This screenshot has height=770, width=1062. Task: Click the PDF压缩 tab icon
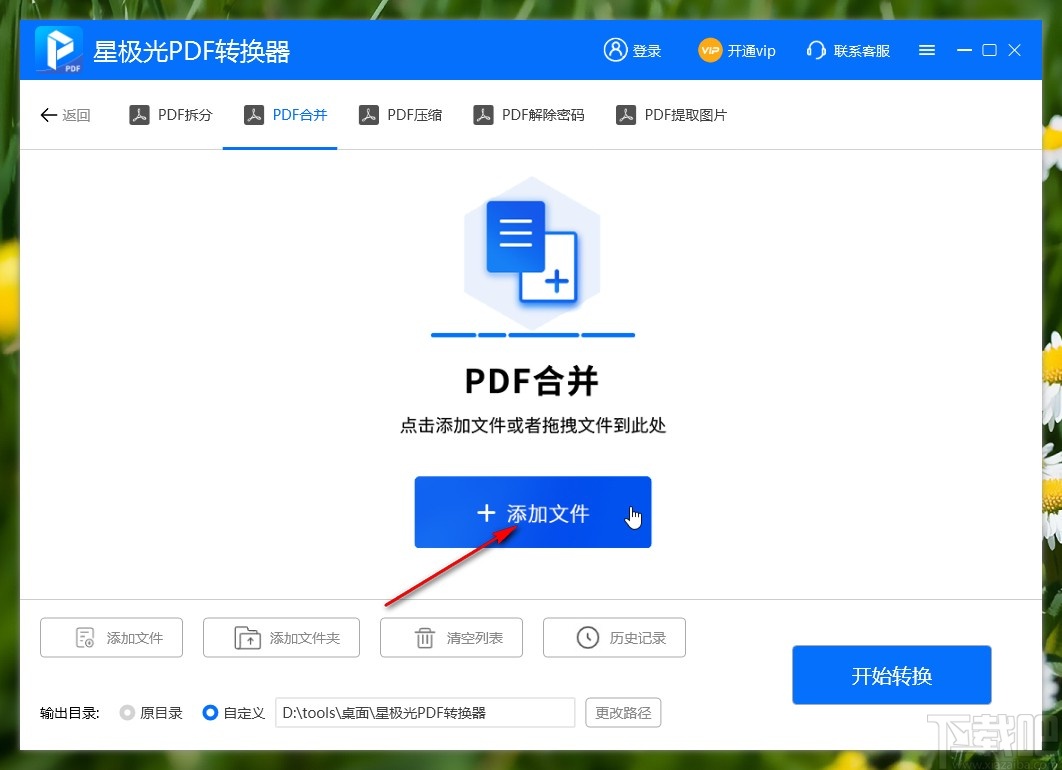coord(368,115)
